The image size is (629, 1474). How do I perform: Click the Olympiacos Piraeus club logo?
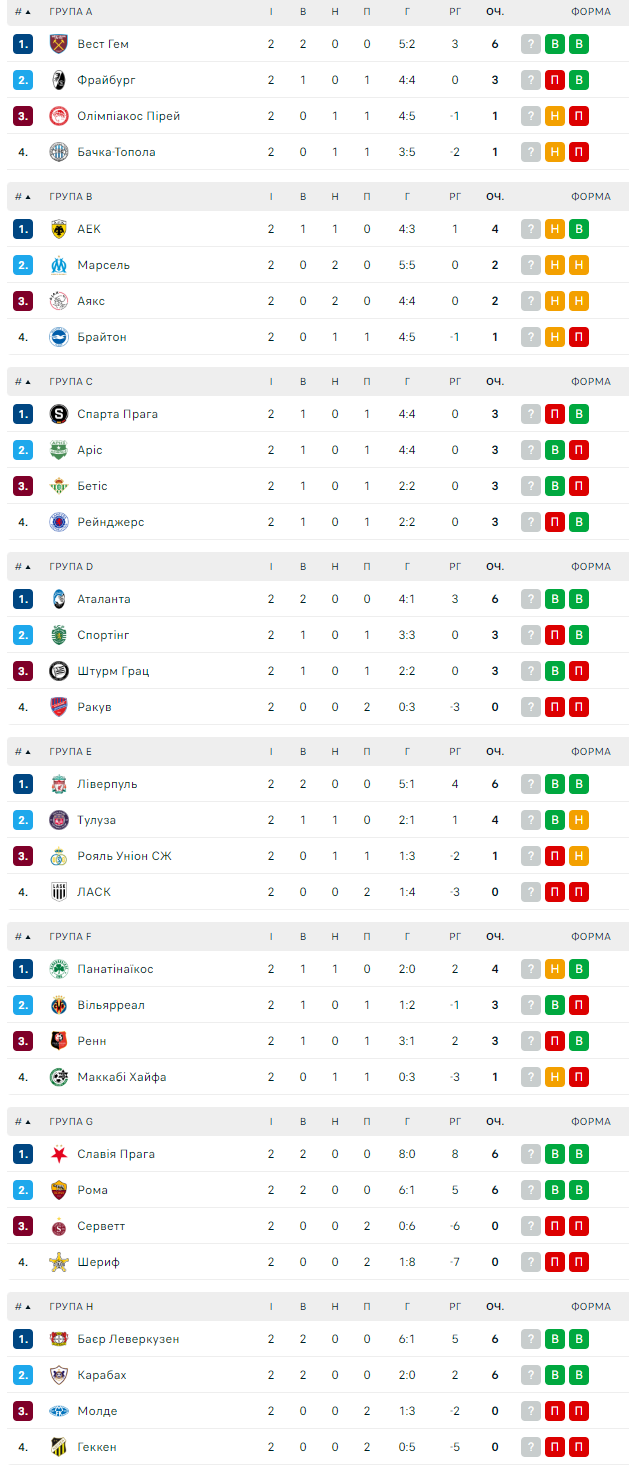(58, 116)
